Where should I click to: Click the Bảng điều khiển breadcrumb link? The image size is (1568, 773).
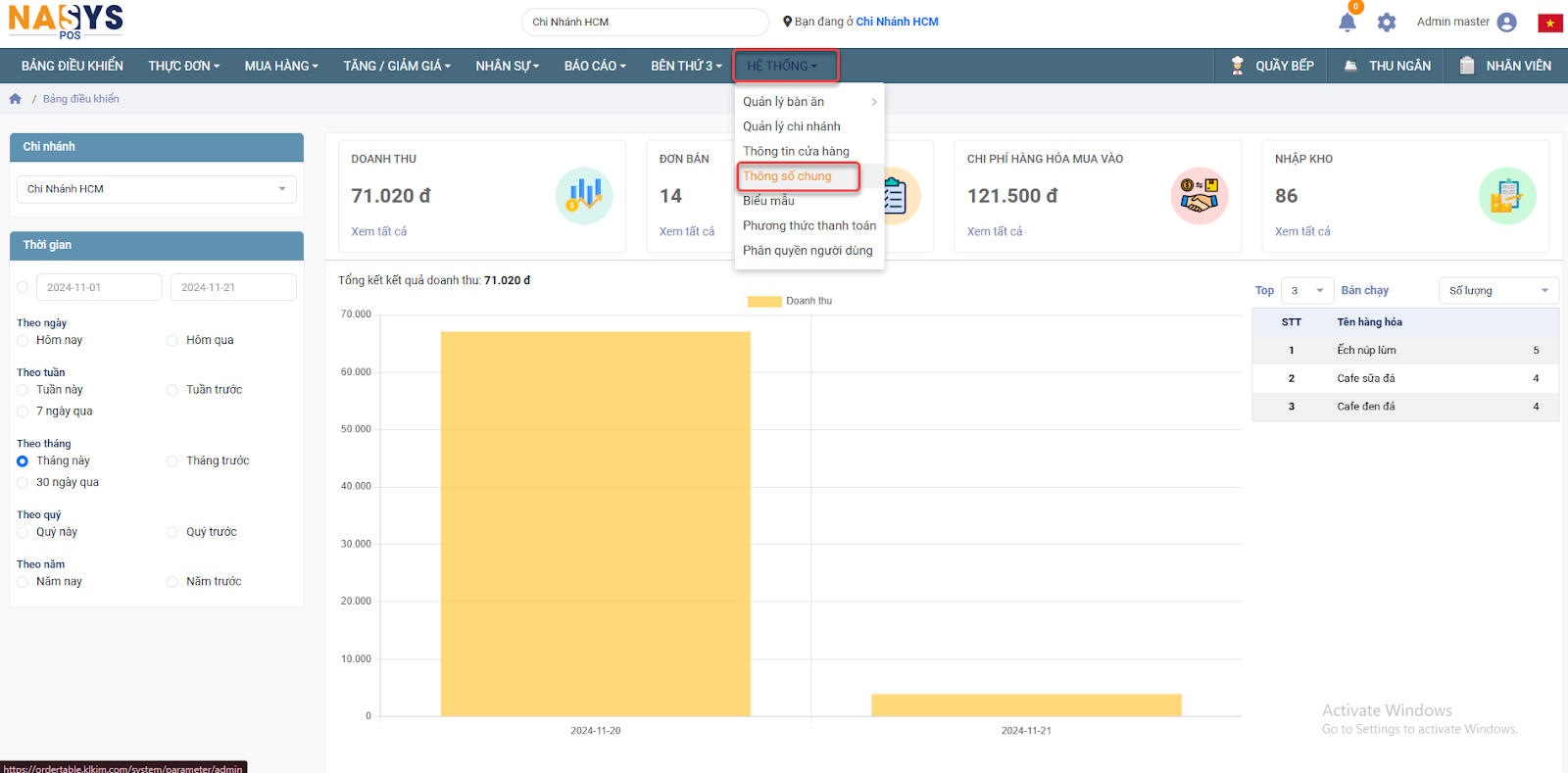pos(81,99)
